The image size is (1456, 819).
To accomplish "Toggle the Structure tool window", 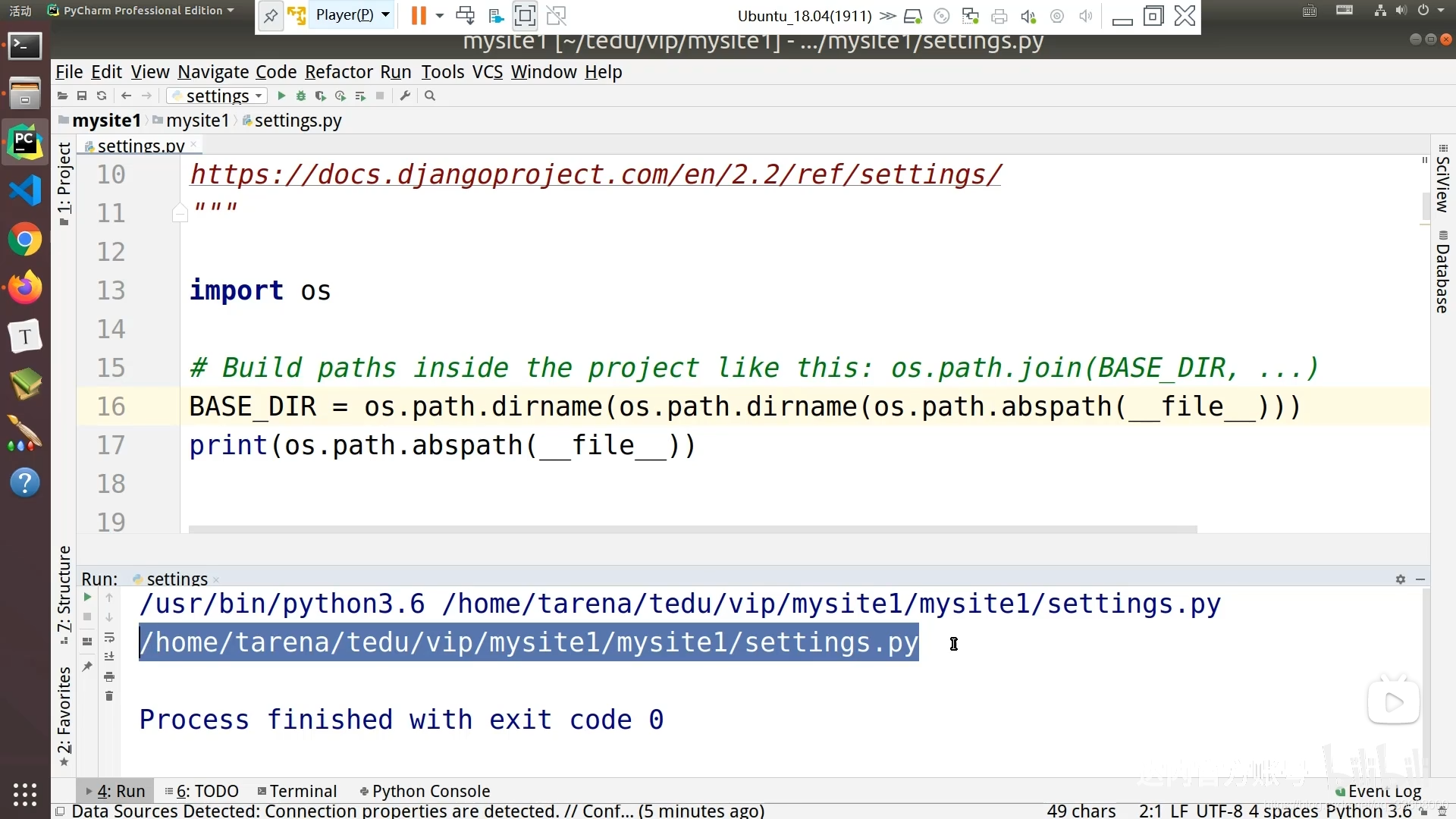I will click(x=64, y=595).
